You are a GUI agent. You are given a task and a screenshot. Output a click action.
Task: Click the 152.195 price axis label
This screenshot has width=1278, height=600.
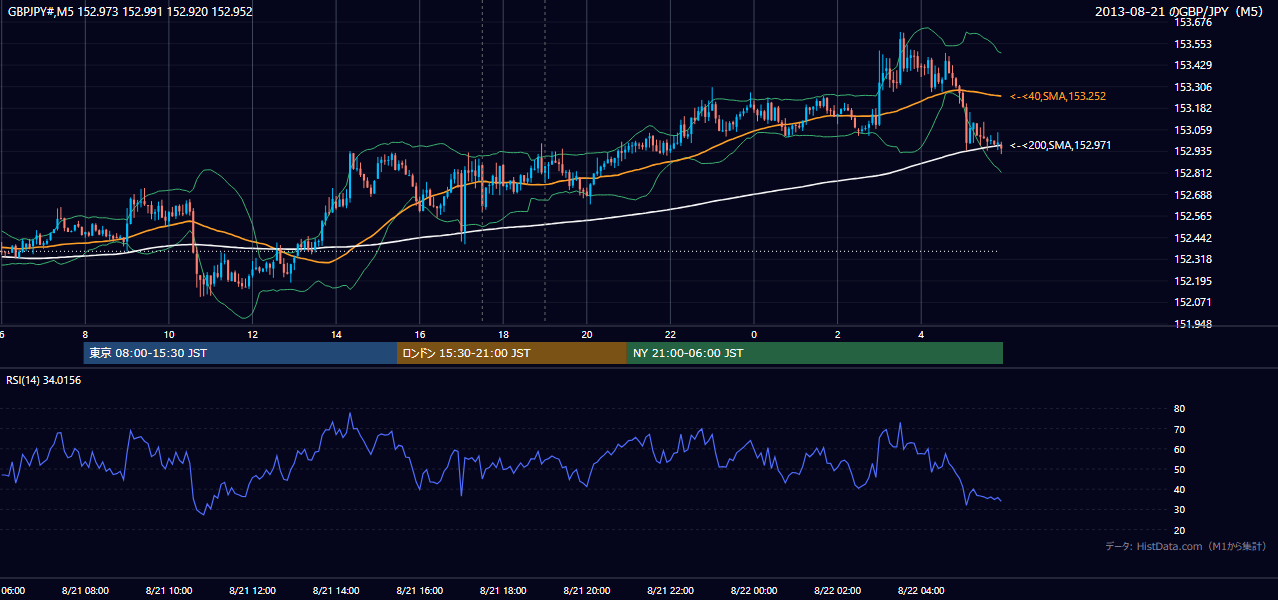(1192, 281)
